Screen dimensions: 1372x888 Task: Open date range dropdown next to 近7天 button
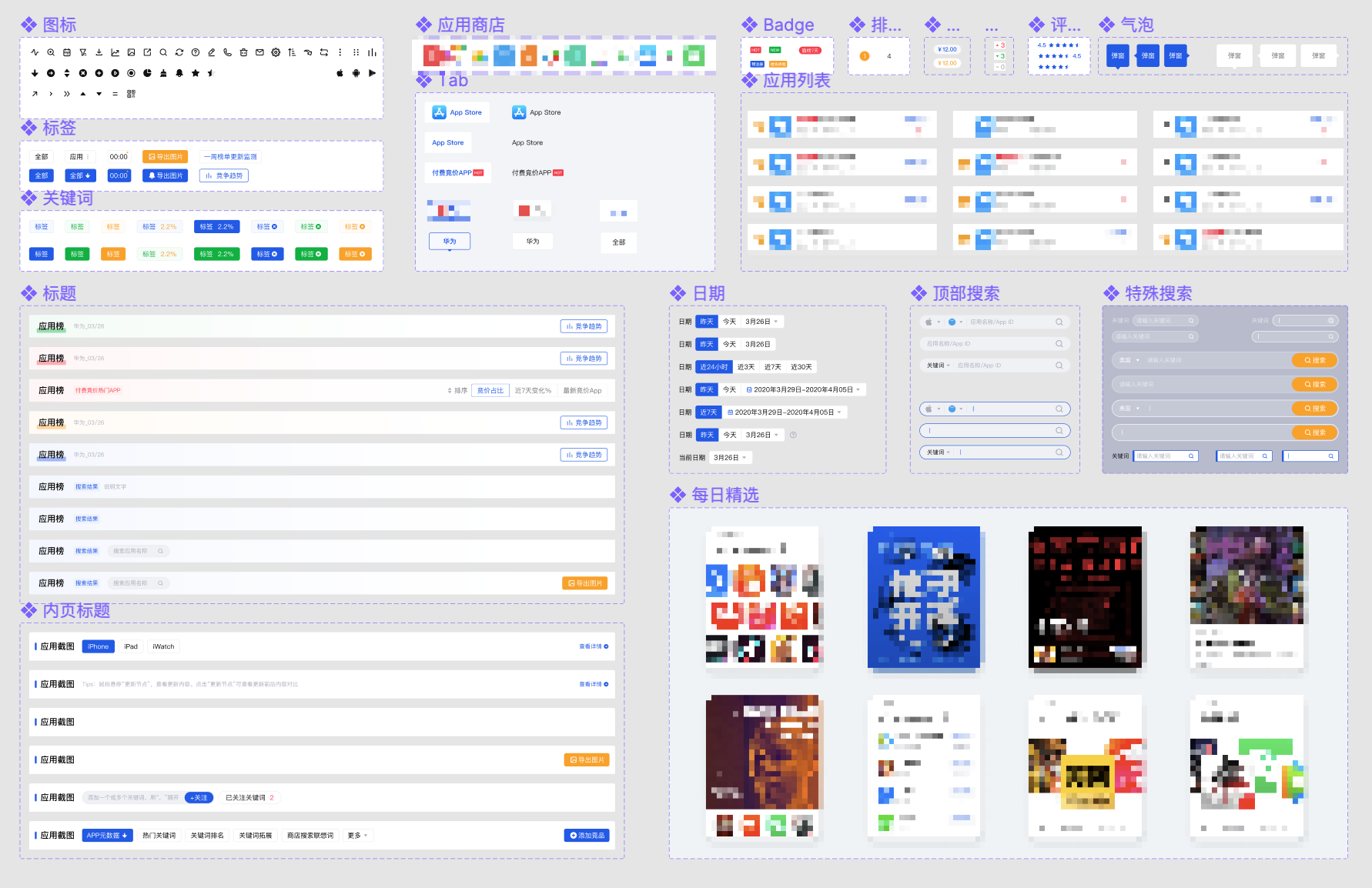point(785,412)
